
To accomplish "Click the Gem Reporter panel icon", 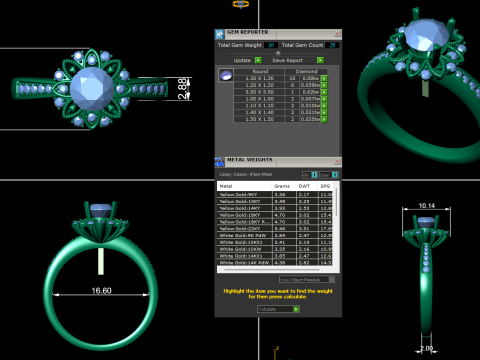I will click(x=219, y=34).
